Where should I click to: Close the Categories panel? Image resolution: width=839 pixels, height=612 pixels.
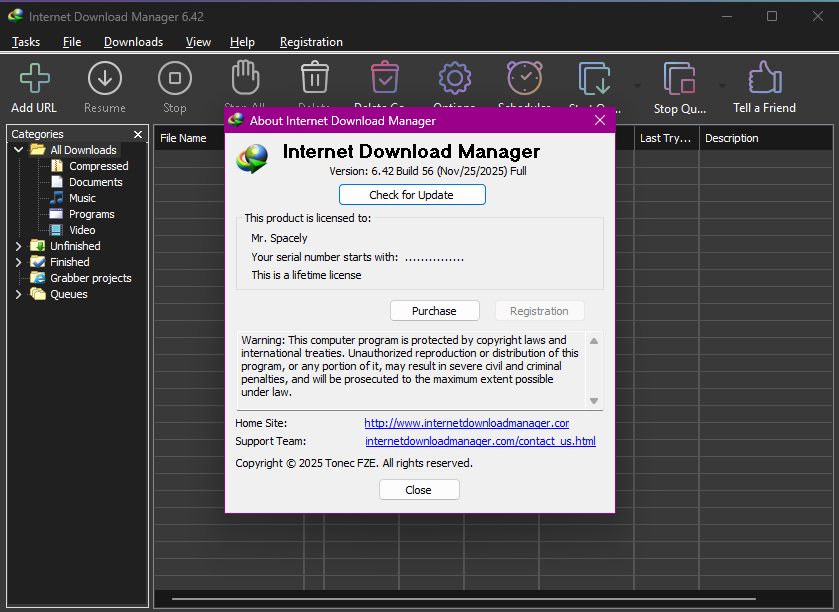[138, 134]
